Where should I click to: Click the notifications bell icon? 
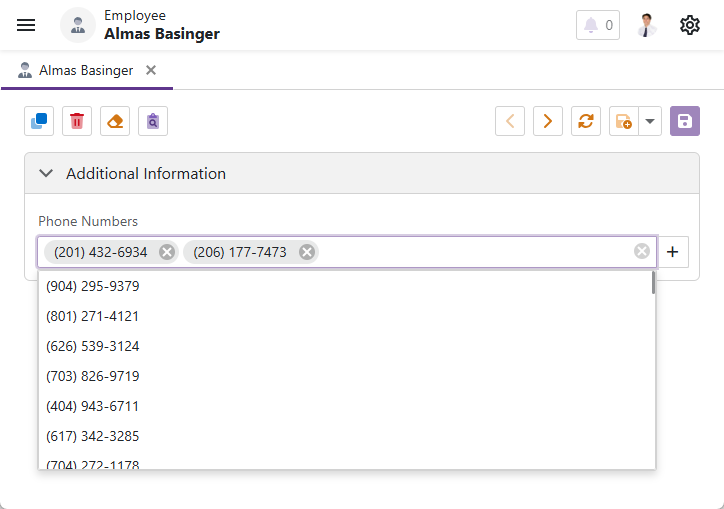click(597, 25)
